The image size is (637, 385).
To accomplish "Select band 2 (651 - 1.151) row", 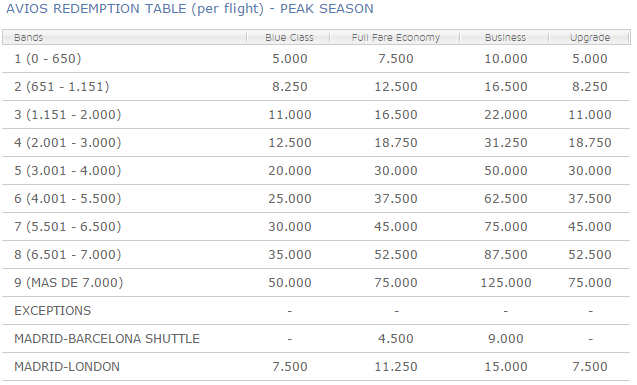I will pos(316,87).
